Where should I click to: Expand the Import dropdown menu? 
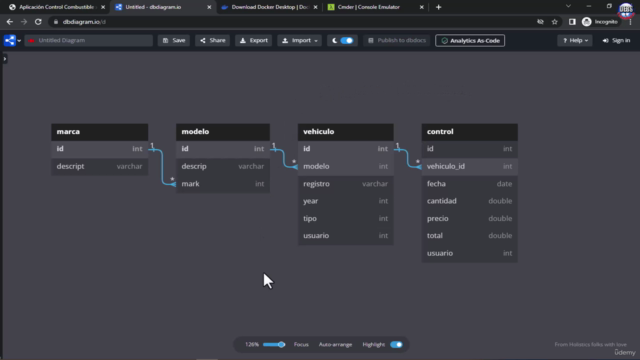[300, 40]
